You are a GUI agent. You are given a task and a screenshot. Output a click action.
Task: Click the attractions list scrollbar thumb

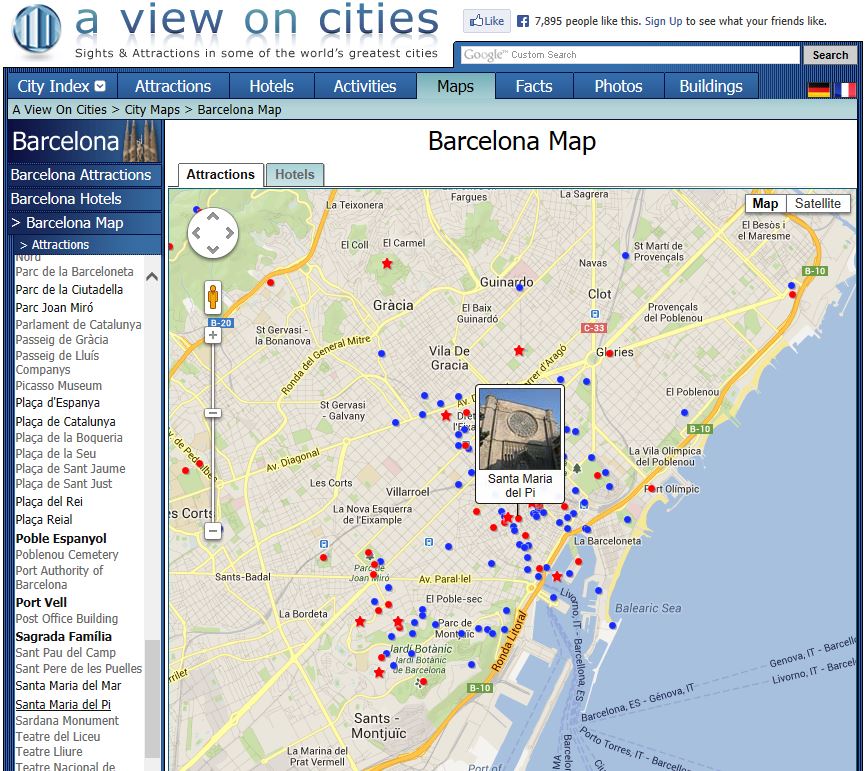tap(152, 699)
